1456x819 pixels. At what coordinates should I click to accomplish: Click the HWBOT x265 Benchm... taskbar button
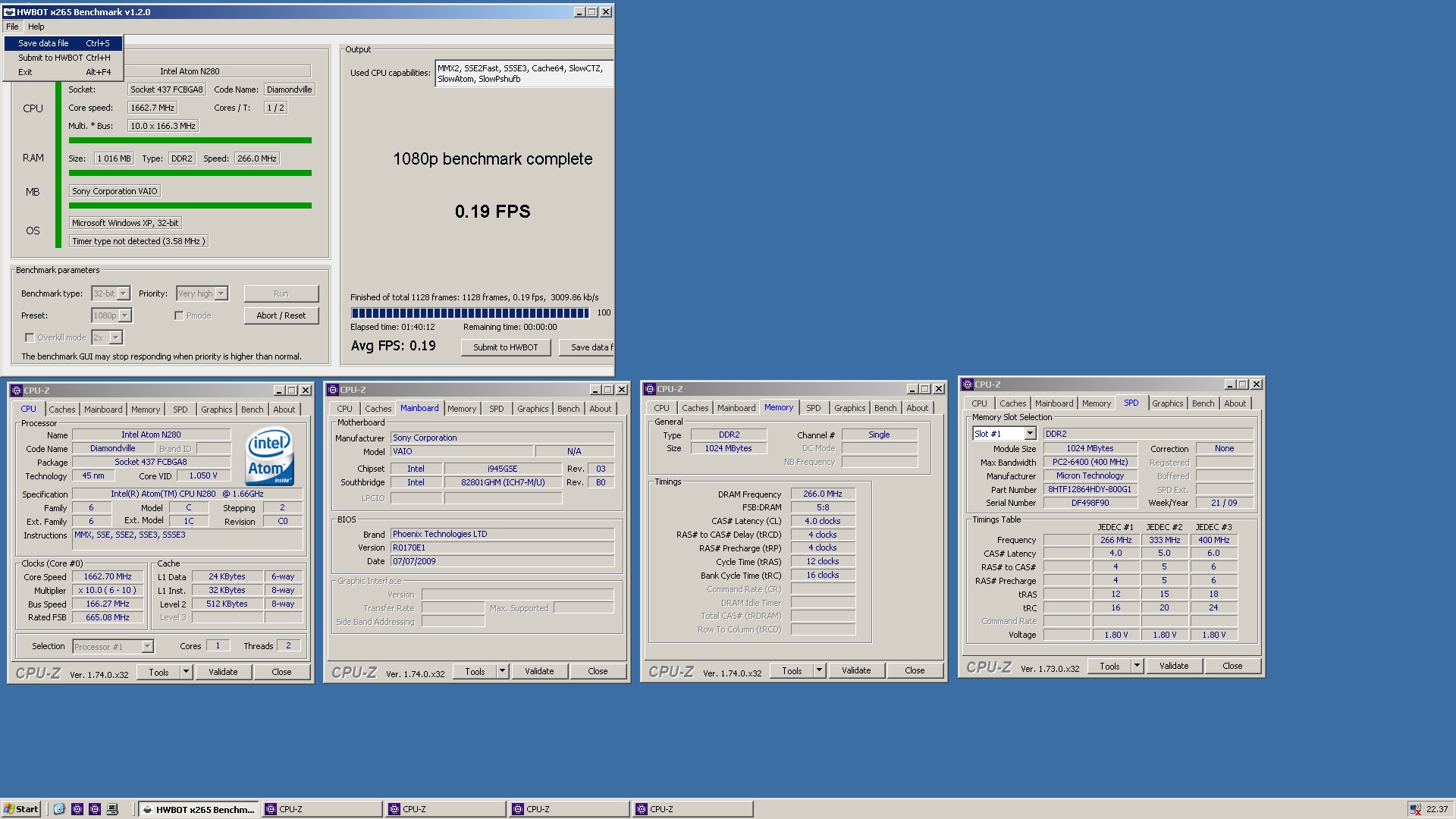(x=199, y=809)
